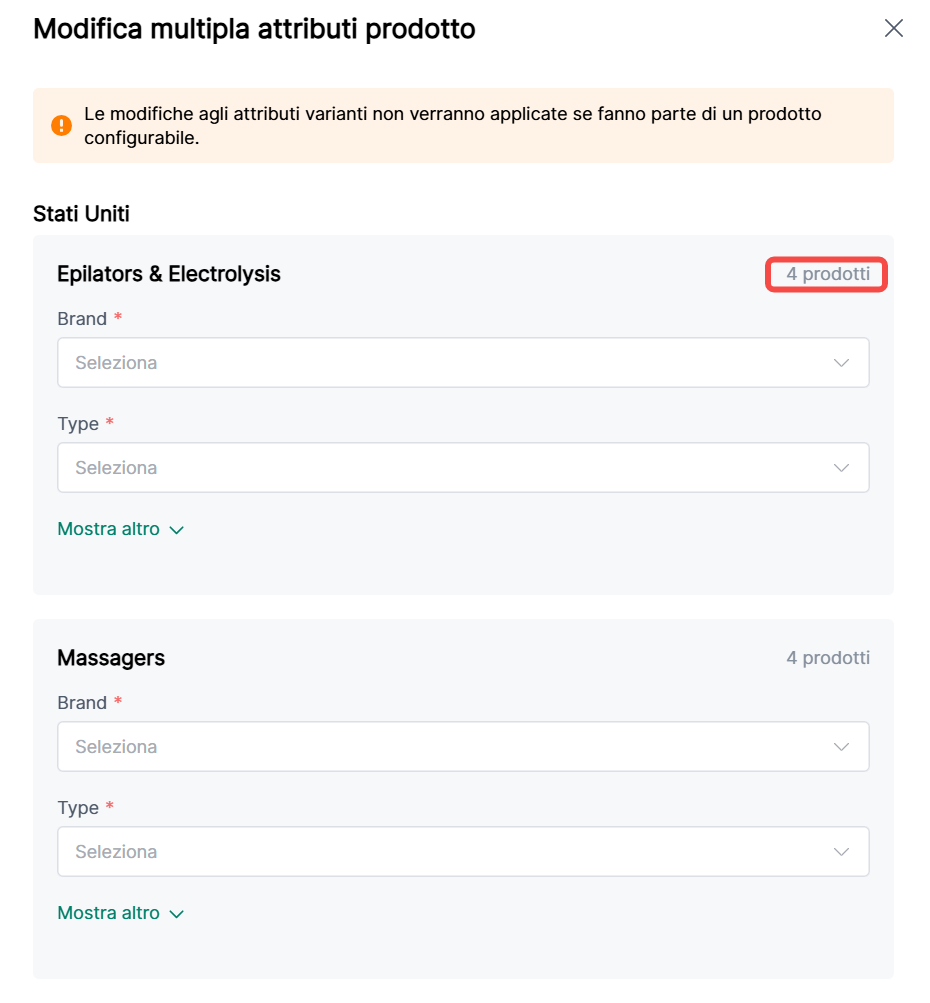Click the 4 prodotti count for Massagers
930x1003 pixels.
[x=827, y=658]
